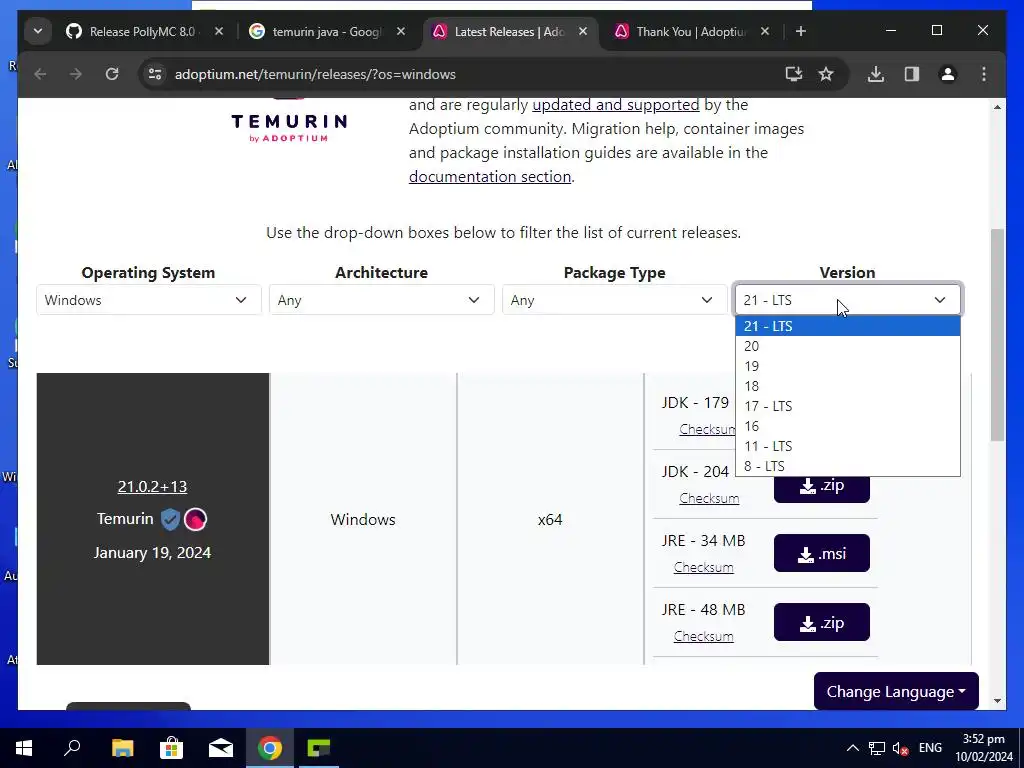Click scrollbar down arrow

tap(997, 701)
